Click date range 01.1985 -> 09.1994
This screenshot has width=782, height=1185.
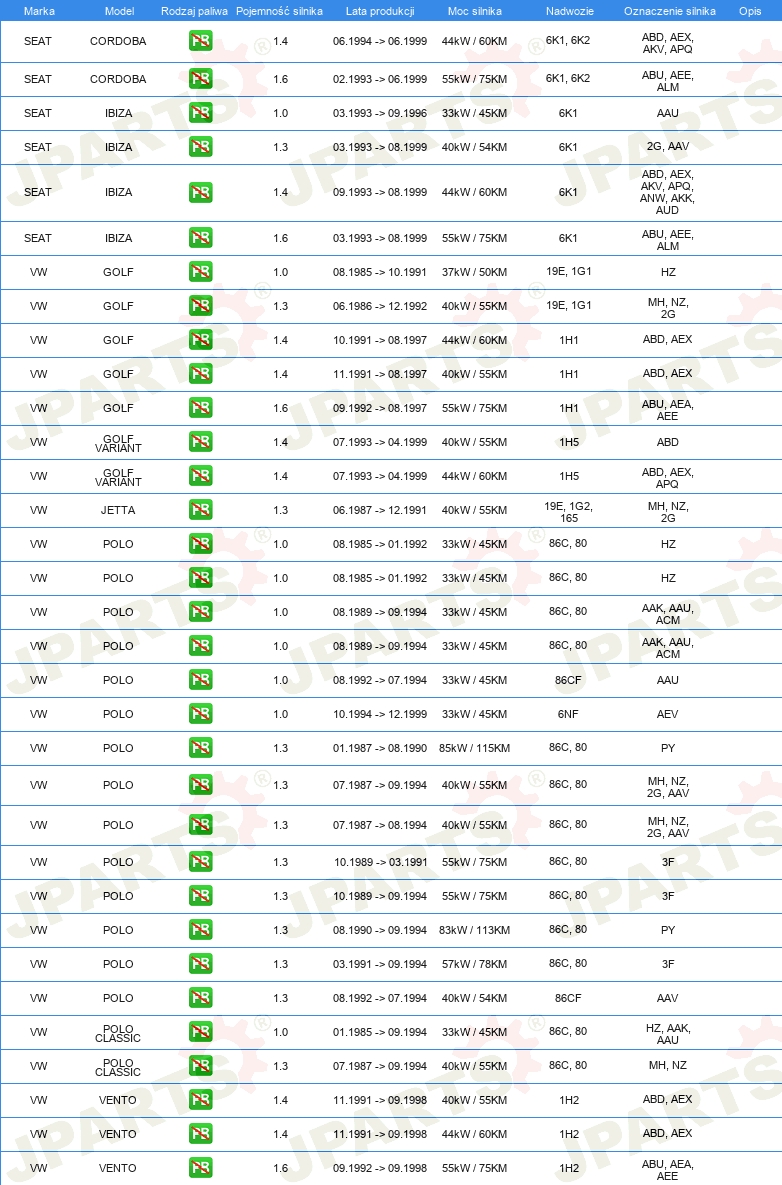pyautogui.click(x=380, y=1032)
